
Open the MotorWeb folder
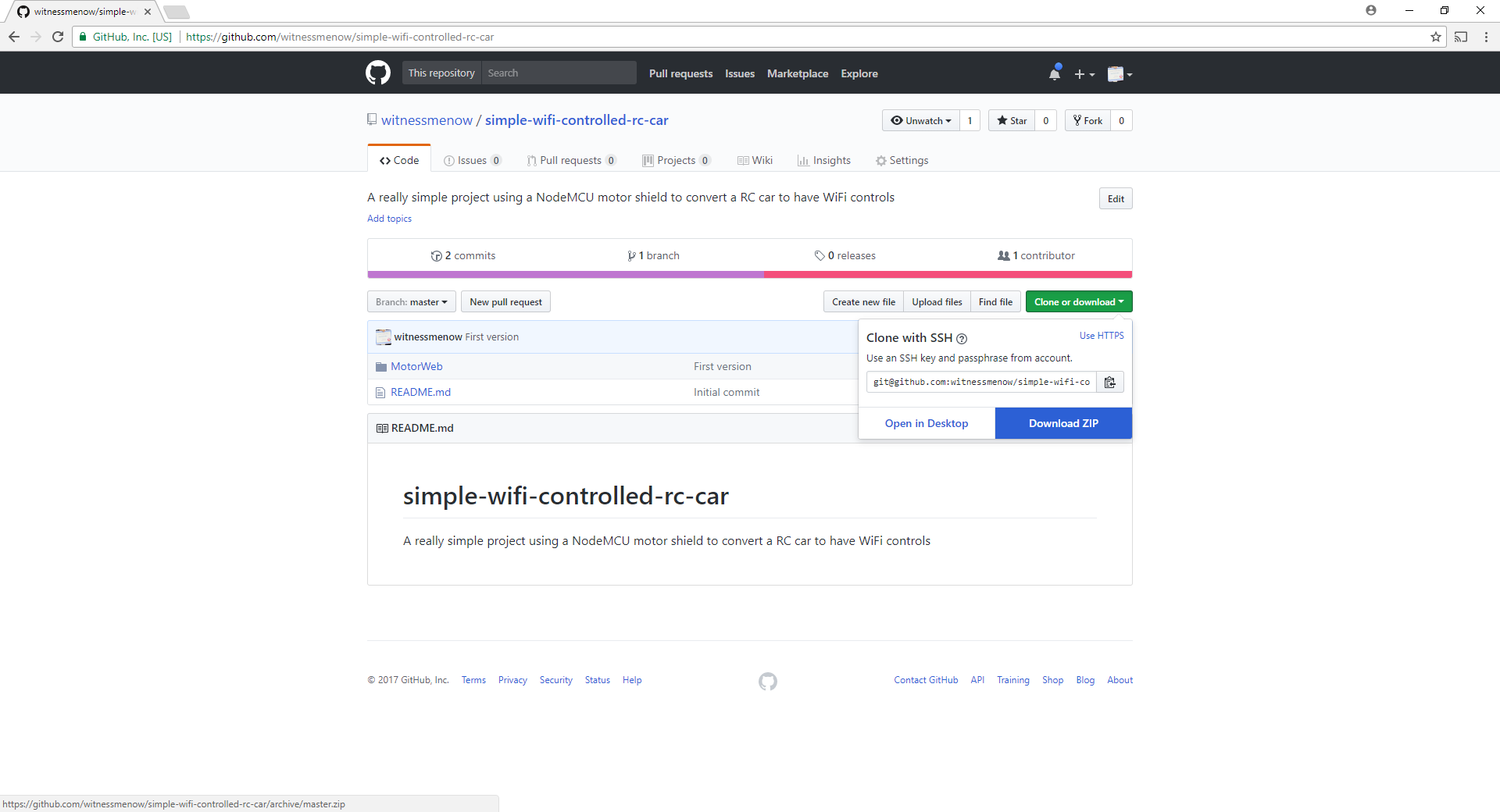pyautogui.click(x=416, y=366)
